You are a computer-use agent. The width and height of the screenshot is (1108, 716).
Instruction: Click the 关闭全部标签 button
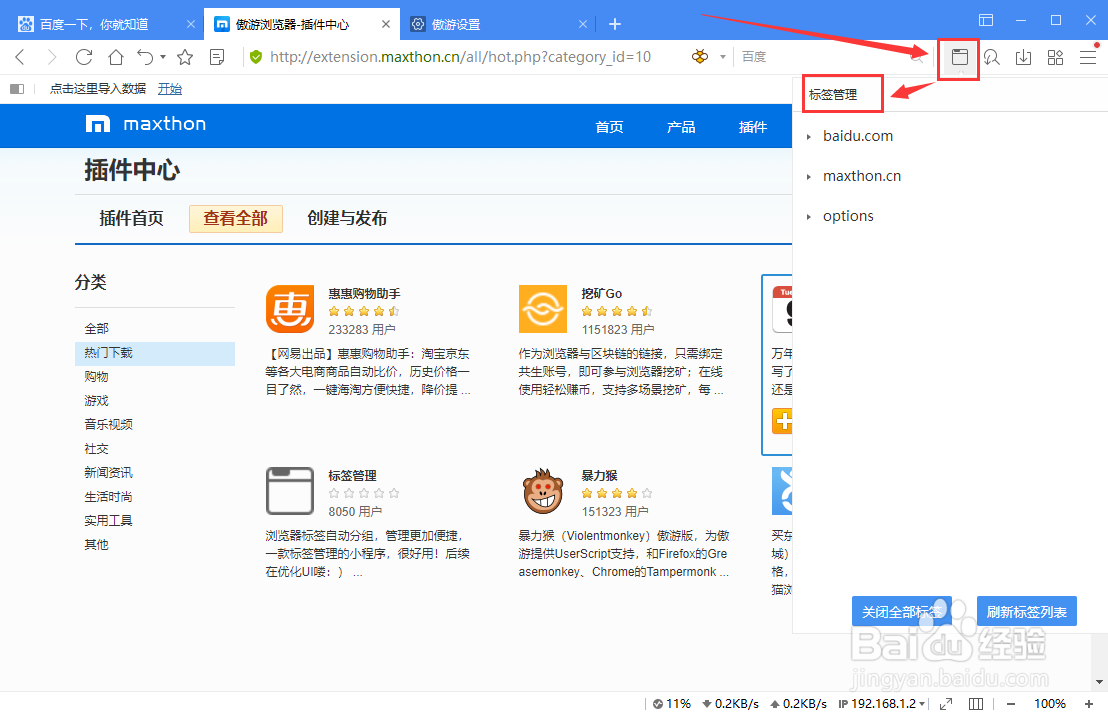[902, 611]
